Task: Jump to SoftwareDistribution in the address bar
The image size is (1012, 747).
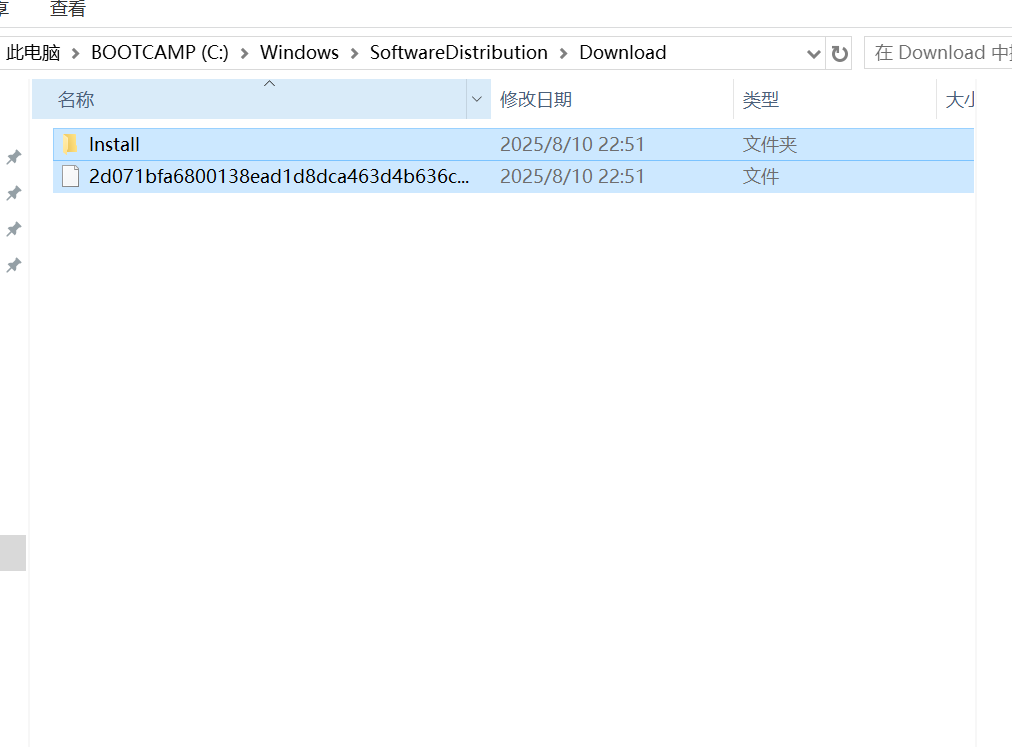Action: tap(458, 52)
